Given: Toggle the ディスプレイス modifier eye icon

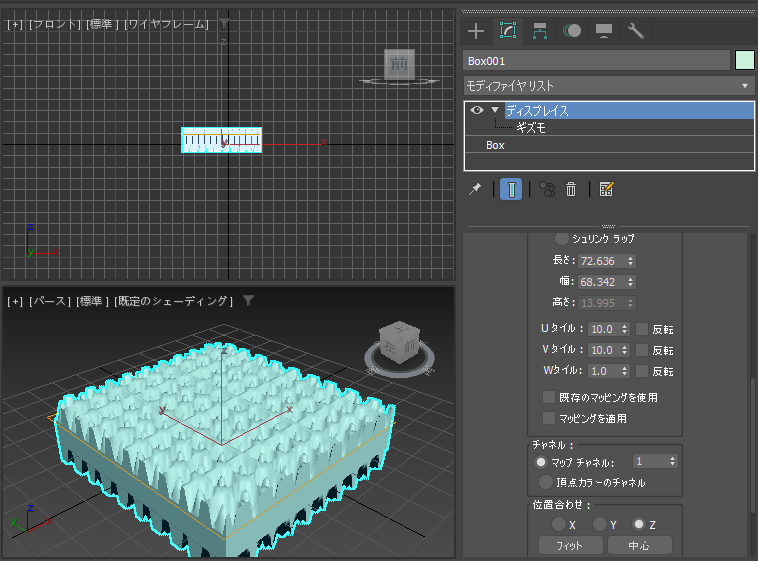Looking at the screenshot, I should [x=477, y=110].
